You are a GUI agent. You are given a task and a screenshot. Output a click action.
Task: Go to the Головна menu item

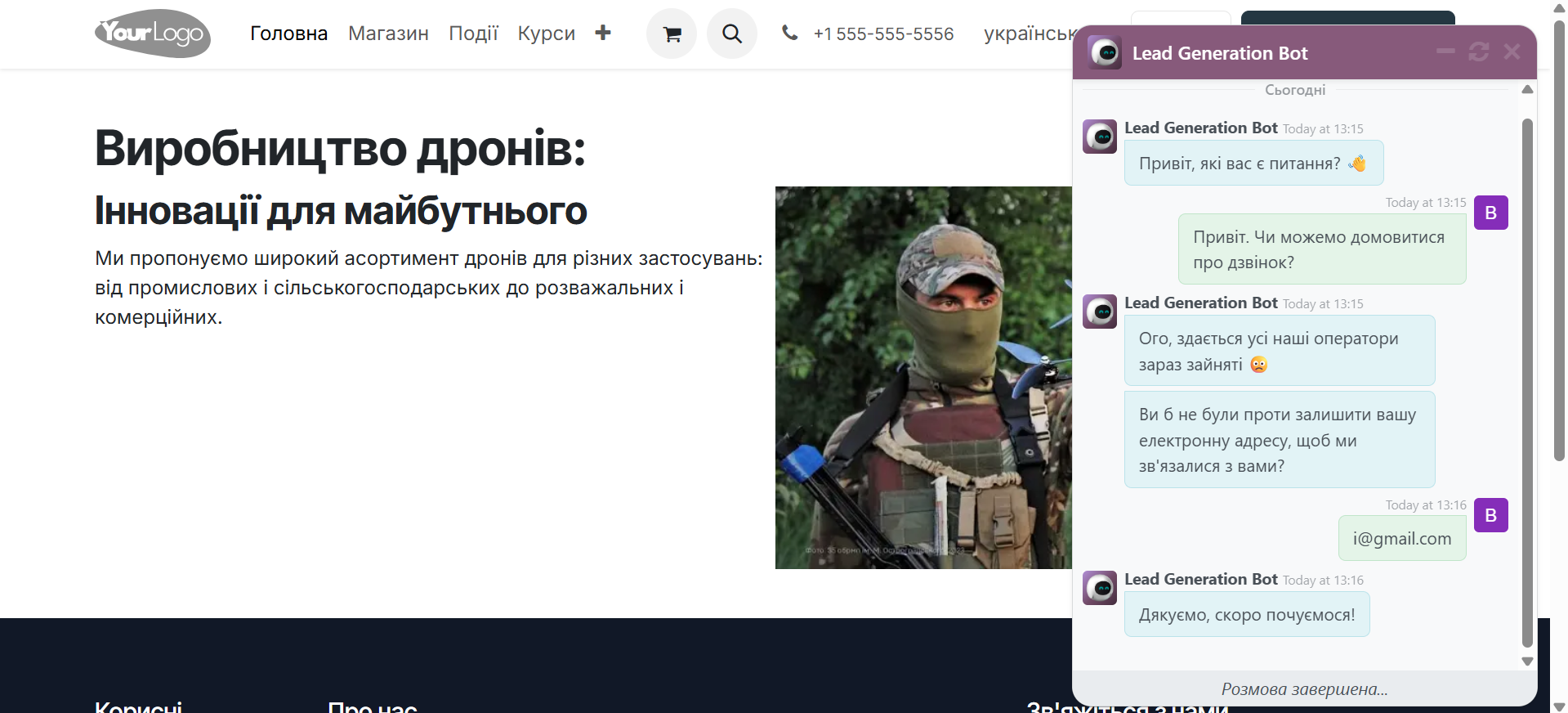click(288, 34)
